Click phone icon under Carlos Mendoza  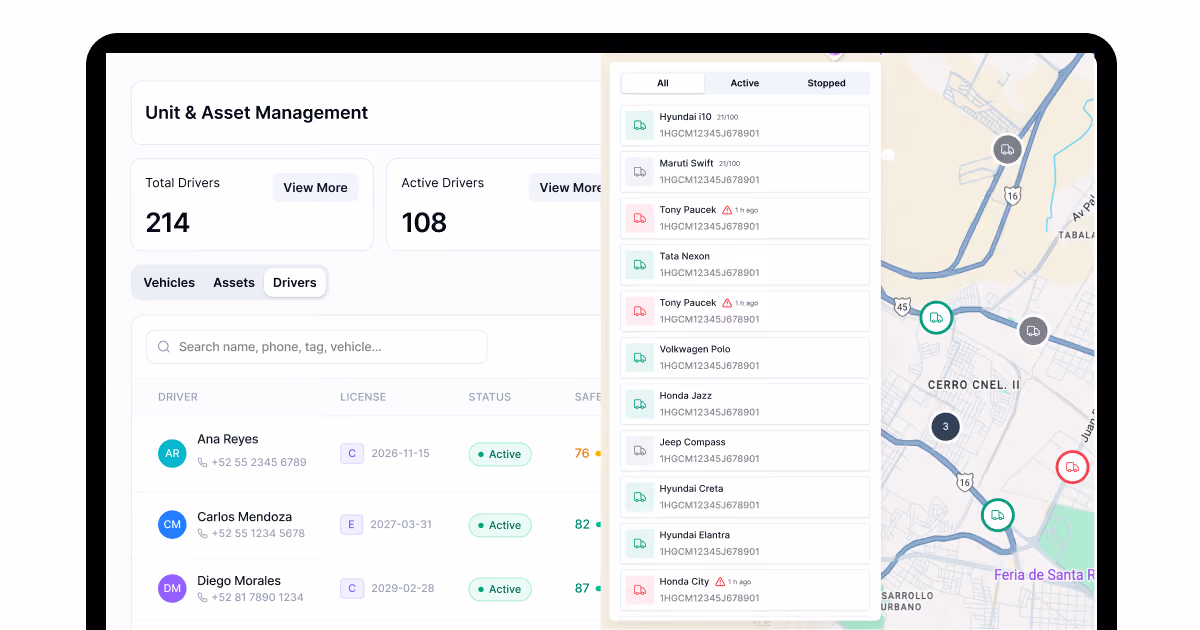tap(203, 534)
